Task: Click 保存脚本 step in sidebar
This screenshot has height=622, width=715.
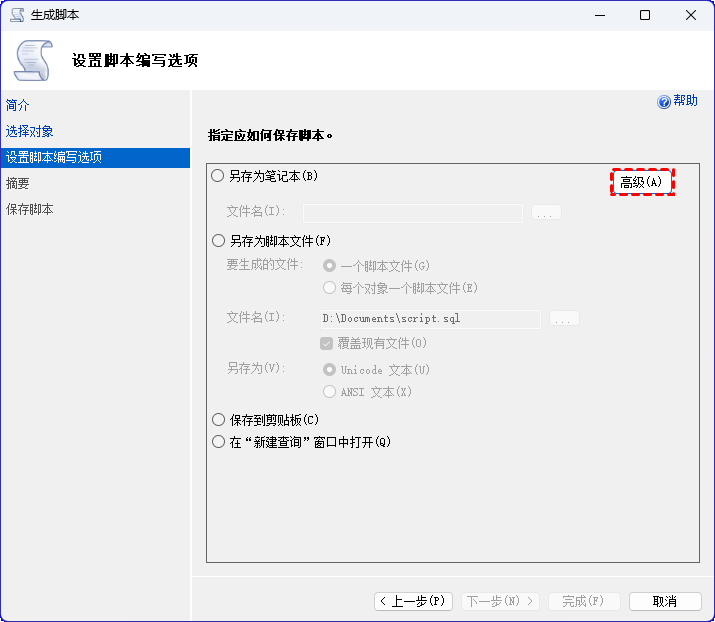Action: [x=29, y=209]
